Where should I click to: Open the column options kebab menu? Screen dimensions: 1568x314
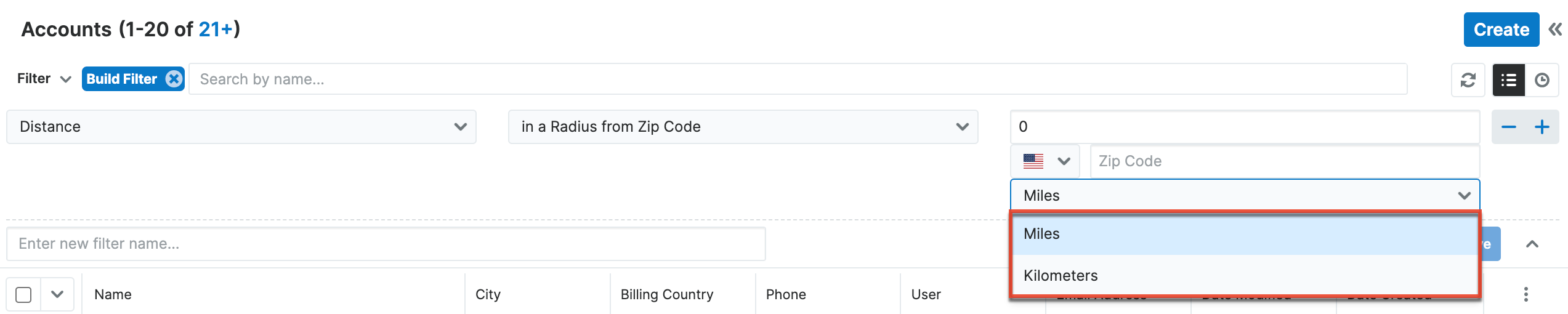pos(1526,294)
